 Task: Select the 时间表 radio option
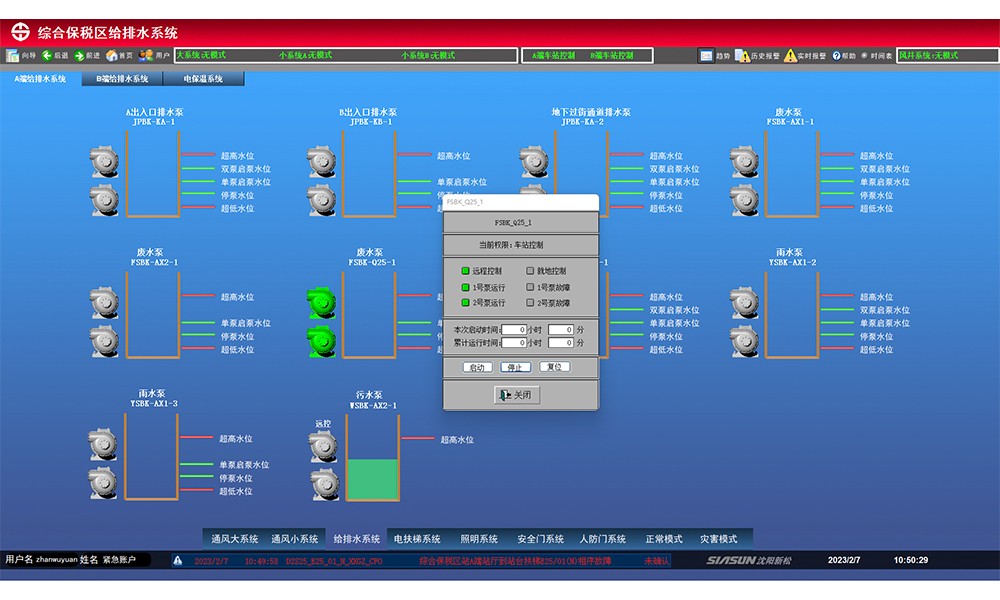(864, 56)
